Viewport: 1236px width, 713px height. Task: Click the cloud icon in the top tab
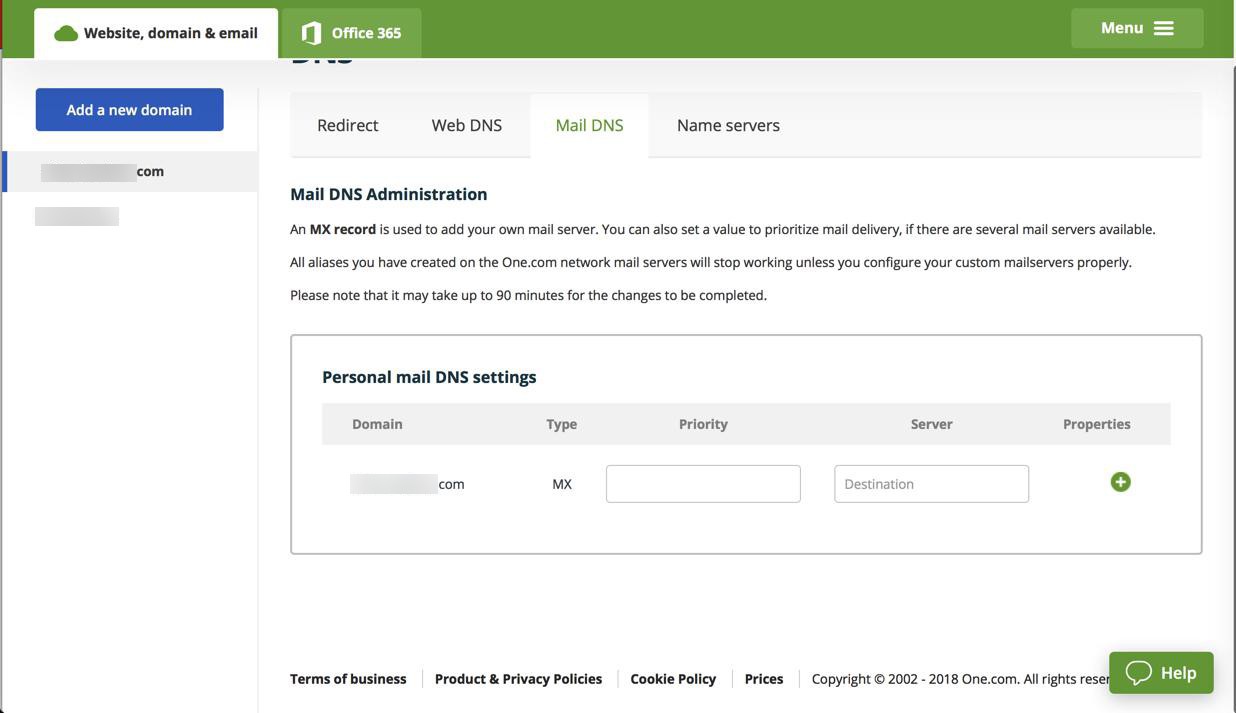[x=66, y=33]
